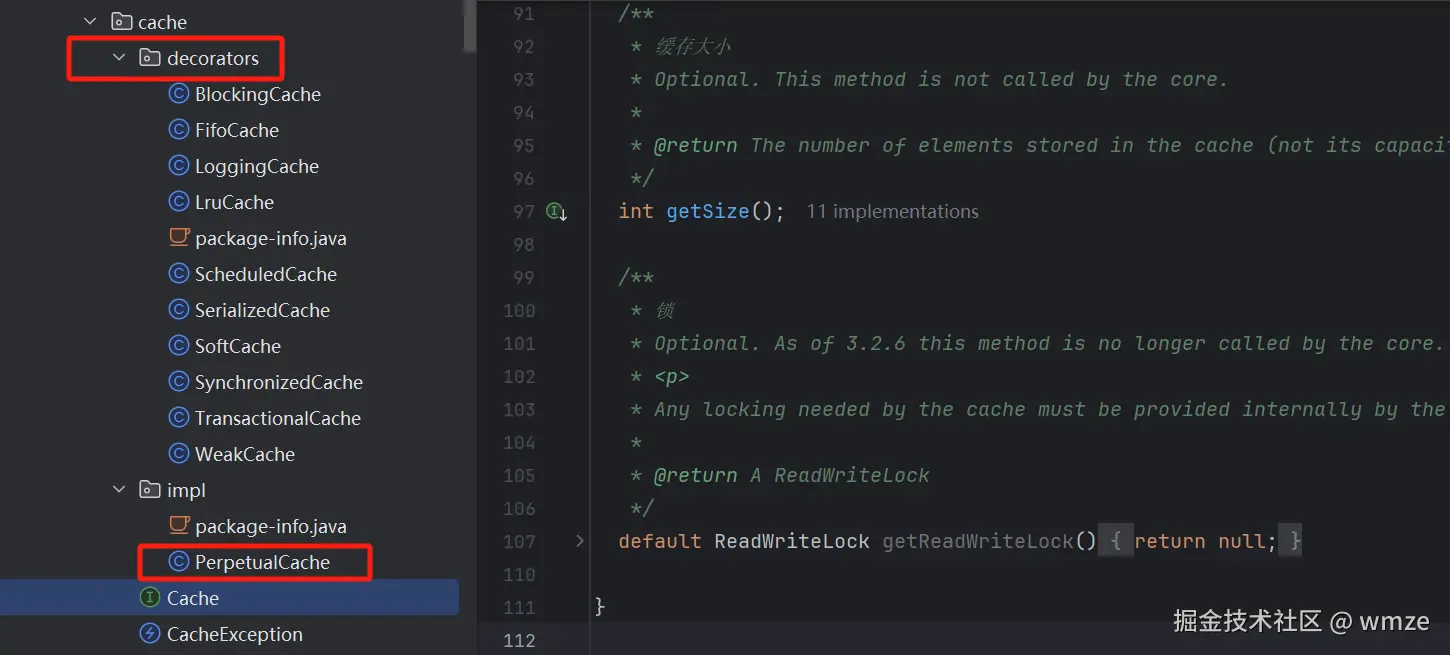This screenshot has width=1450, height=655.
Task: Select the FifoCache file
Action: [236, 130]
